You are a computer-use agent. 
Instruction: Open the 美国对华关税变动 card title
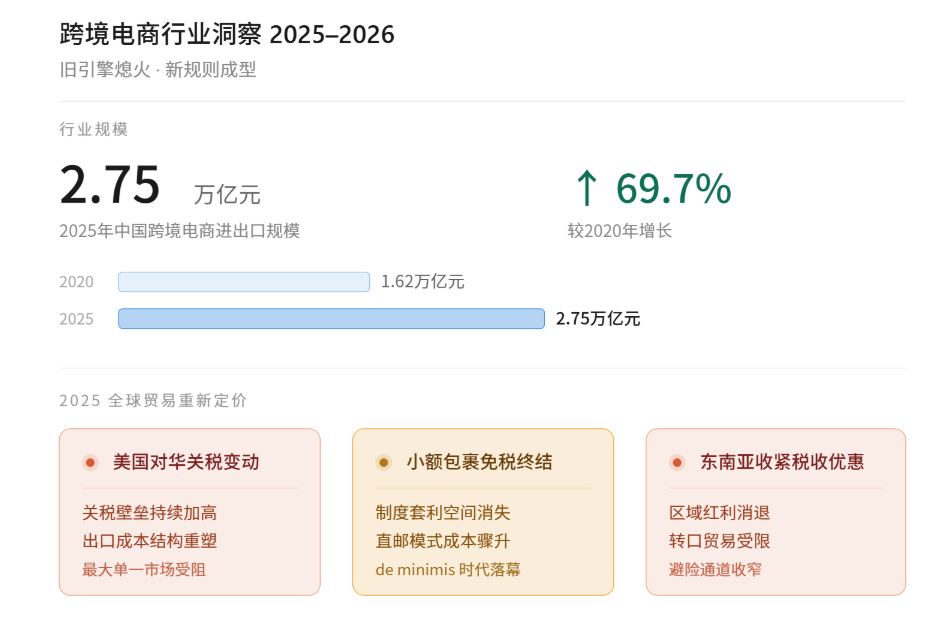tap(186, 462)
